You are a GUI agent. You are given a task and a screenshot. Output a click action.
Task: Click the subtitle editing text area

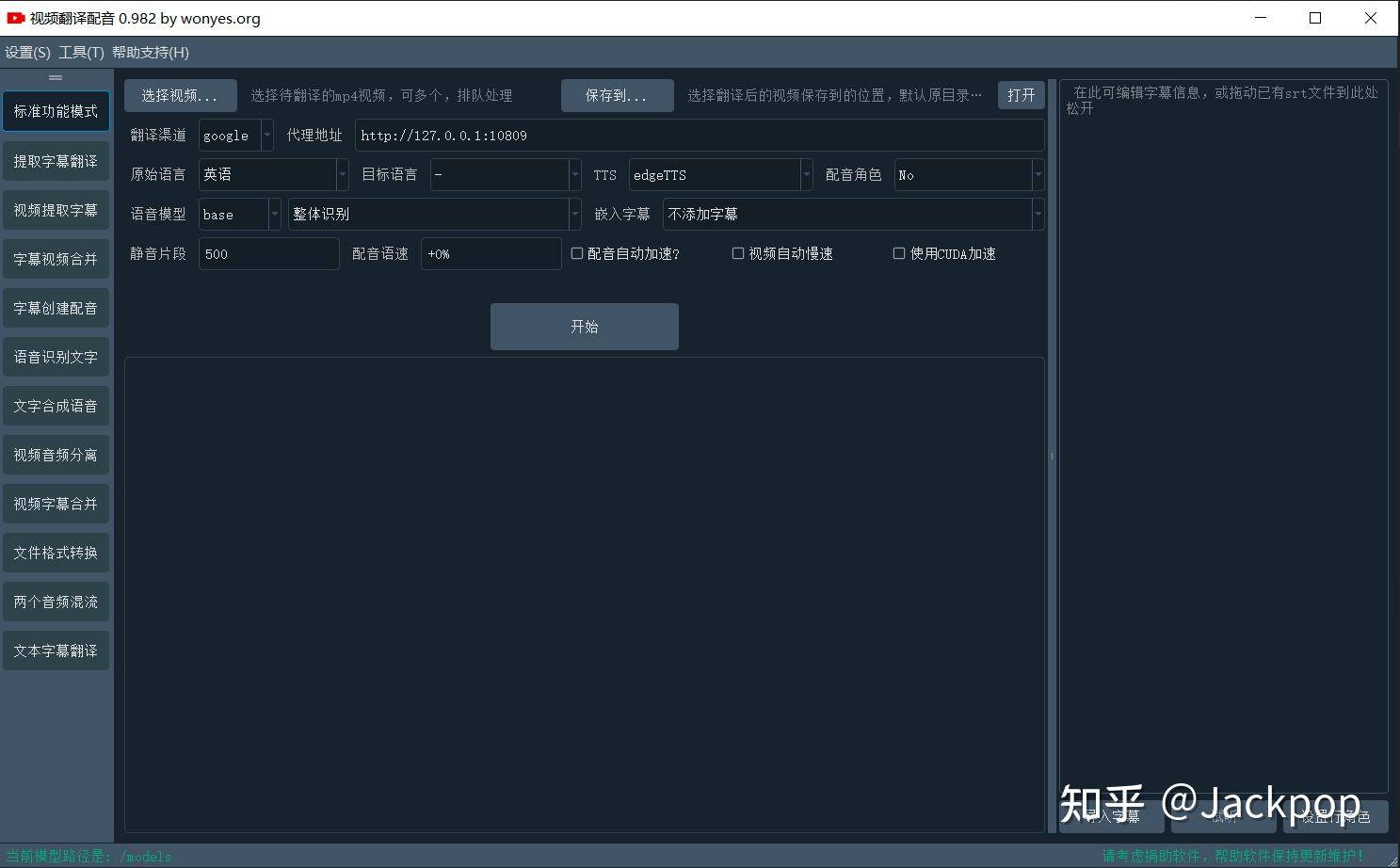[1223, 436]
